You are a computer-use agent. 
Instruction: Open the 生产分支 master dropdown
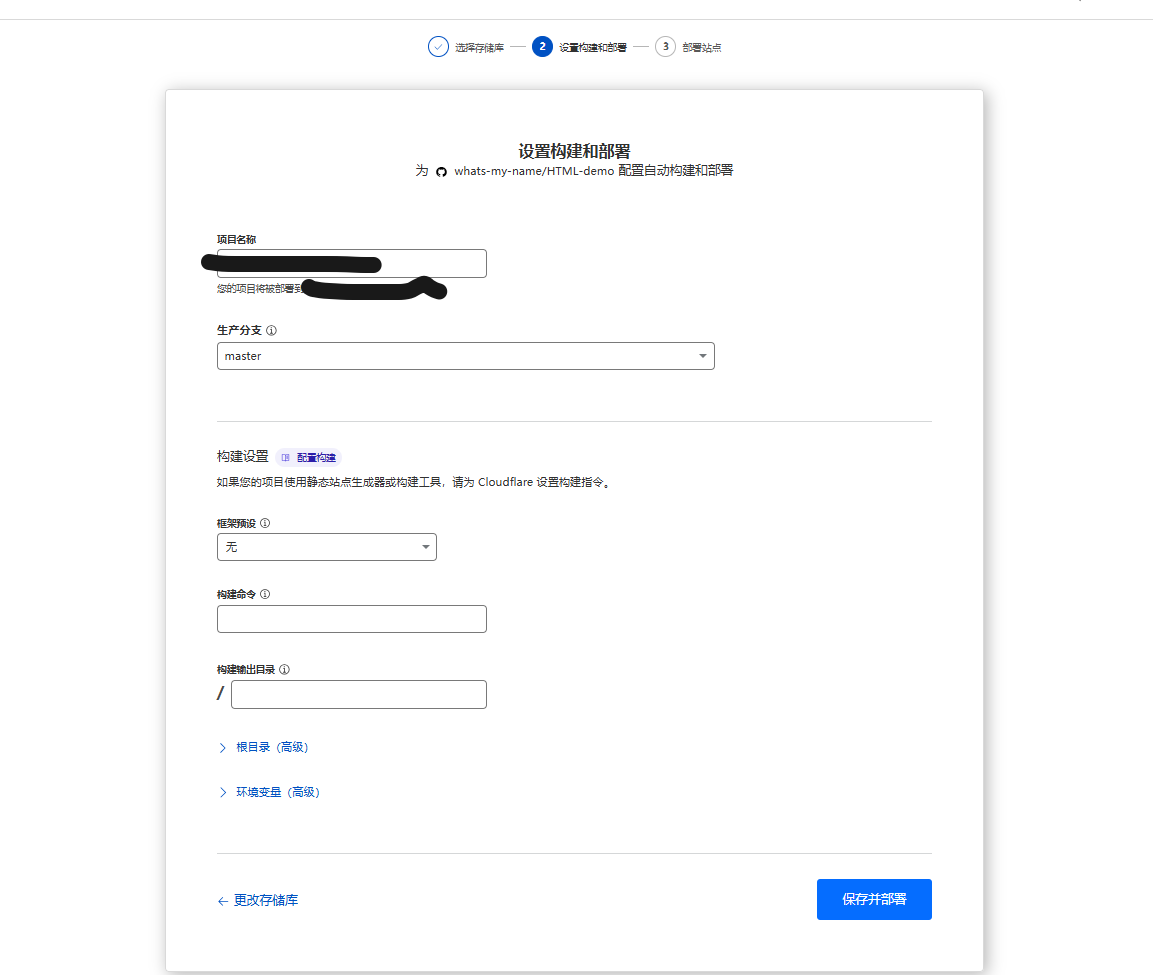(x=465, y=356)
